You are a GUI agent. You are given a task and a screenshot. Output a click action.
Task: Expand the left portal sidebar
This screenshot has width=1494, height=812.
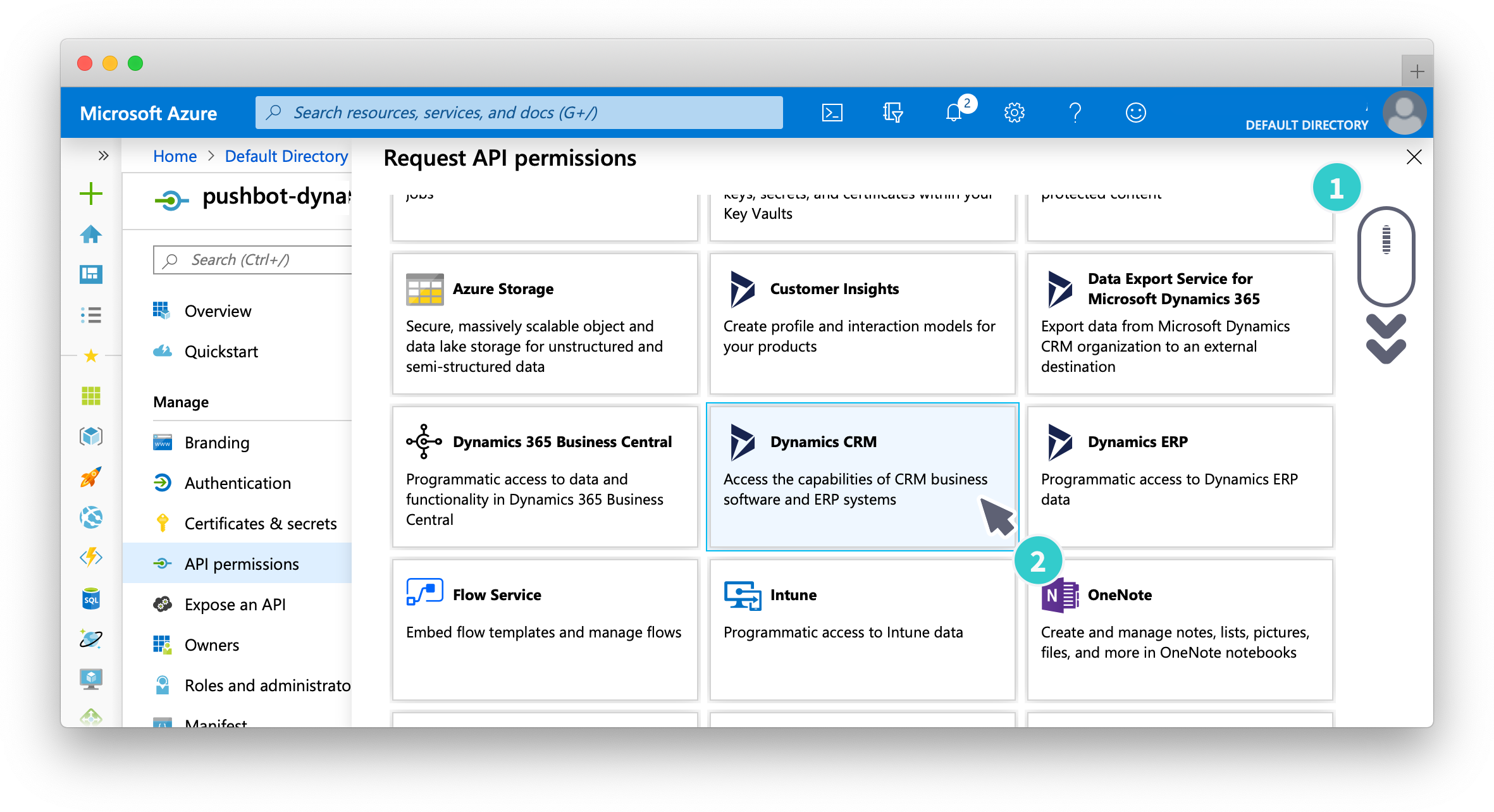click(103, 156)
